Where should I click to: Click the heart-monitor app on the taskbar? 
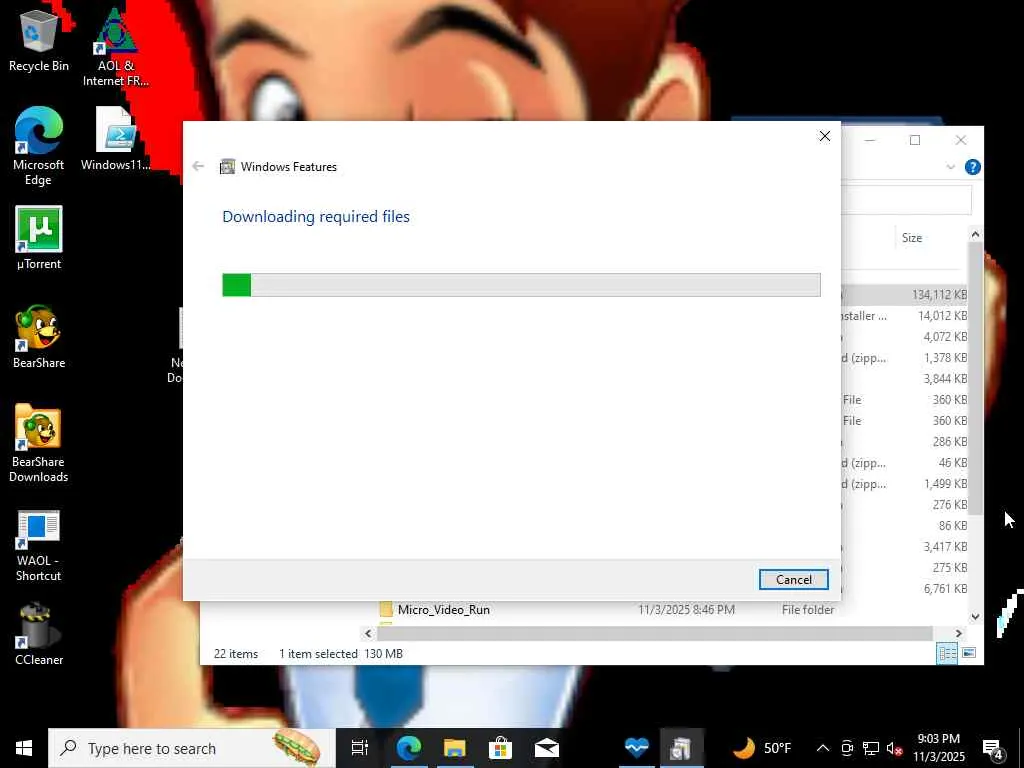[x=636, y=748]
